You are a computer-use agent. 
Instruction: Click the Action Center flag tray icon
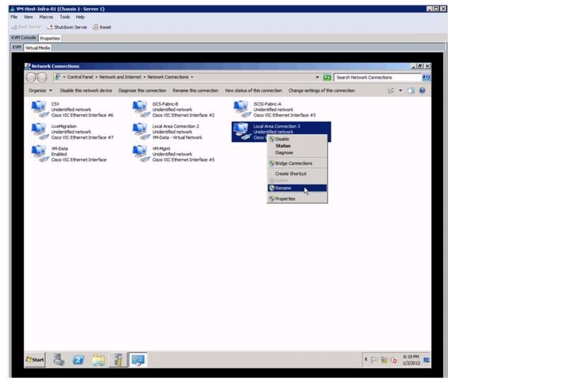click(374, 360)
